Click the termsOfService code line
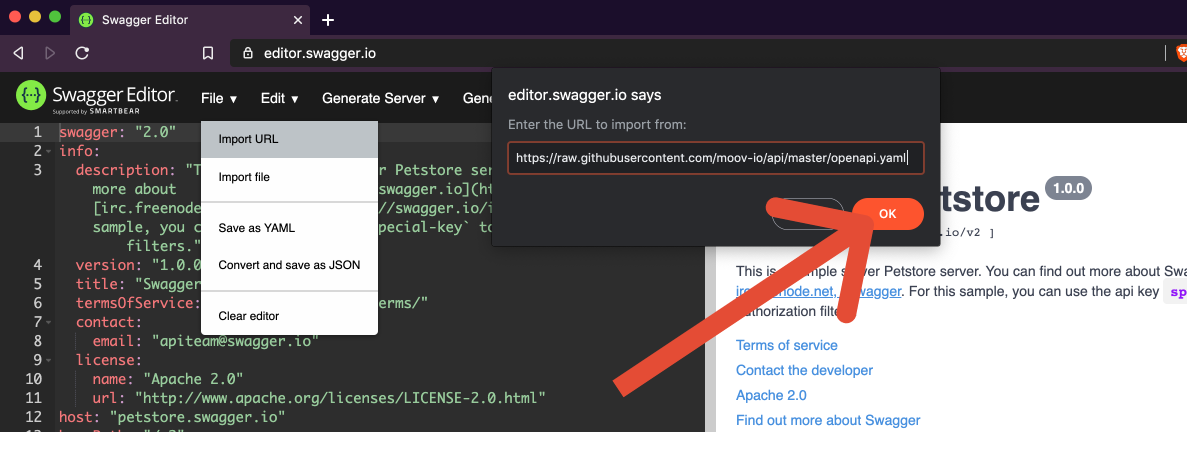Screen dimensions: 1187x451 pos(252,303)
